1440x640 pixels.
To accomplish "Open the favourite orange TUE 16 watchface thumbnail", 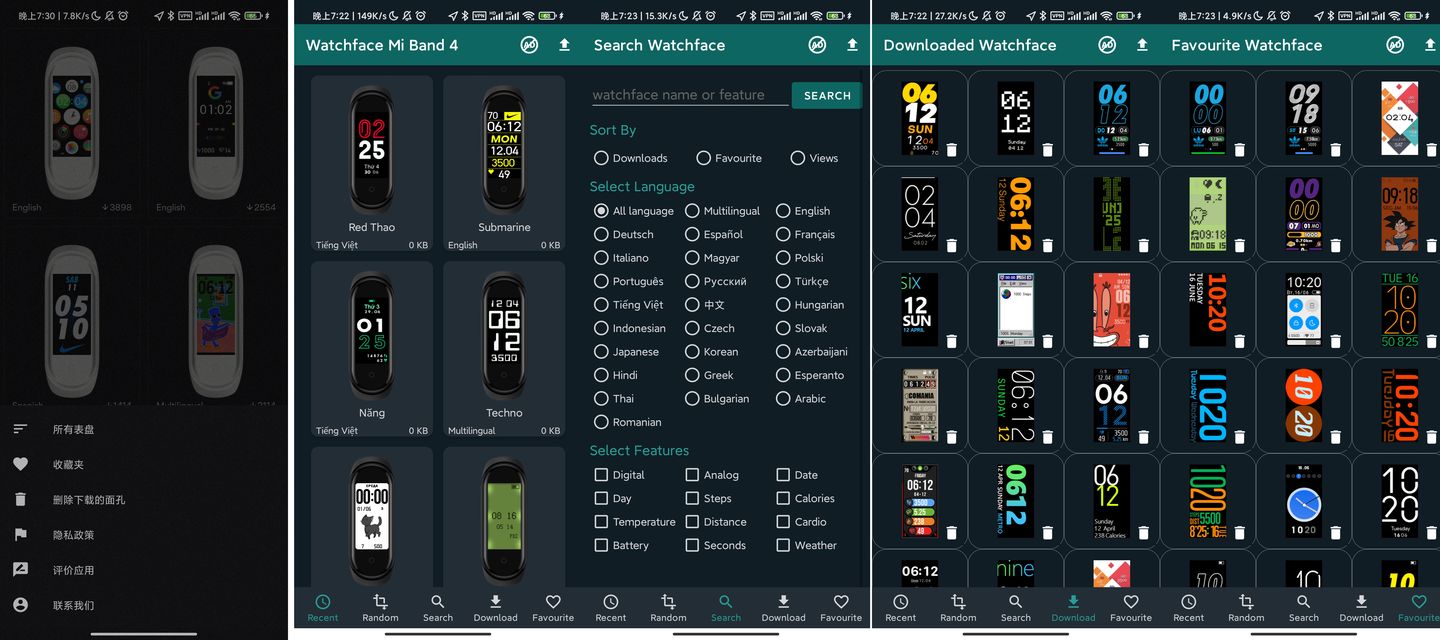I will (1400, 310).
